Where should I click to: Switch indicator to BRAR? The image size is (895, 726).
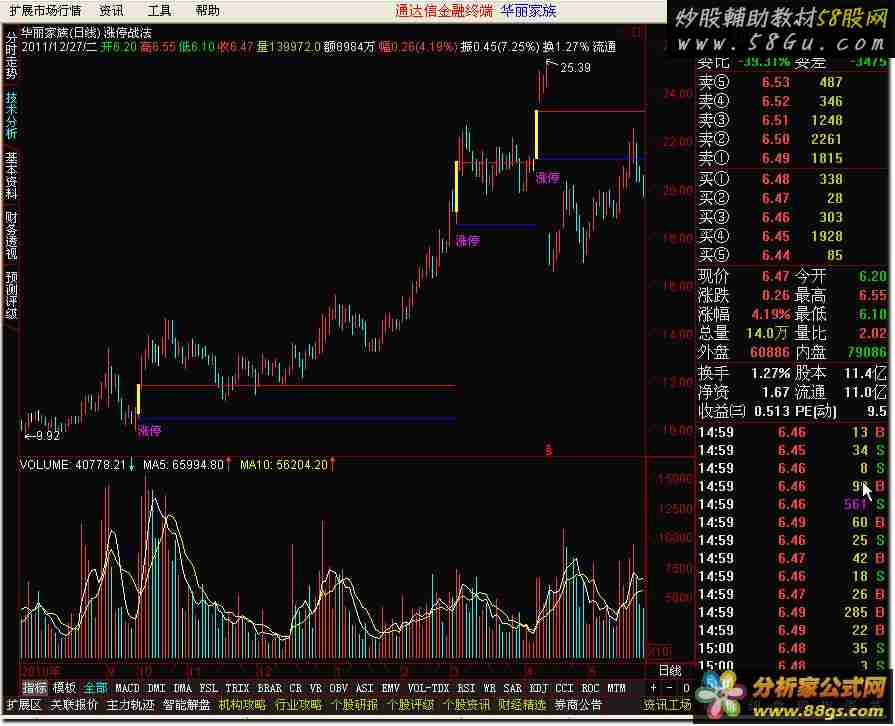point(269,688)
